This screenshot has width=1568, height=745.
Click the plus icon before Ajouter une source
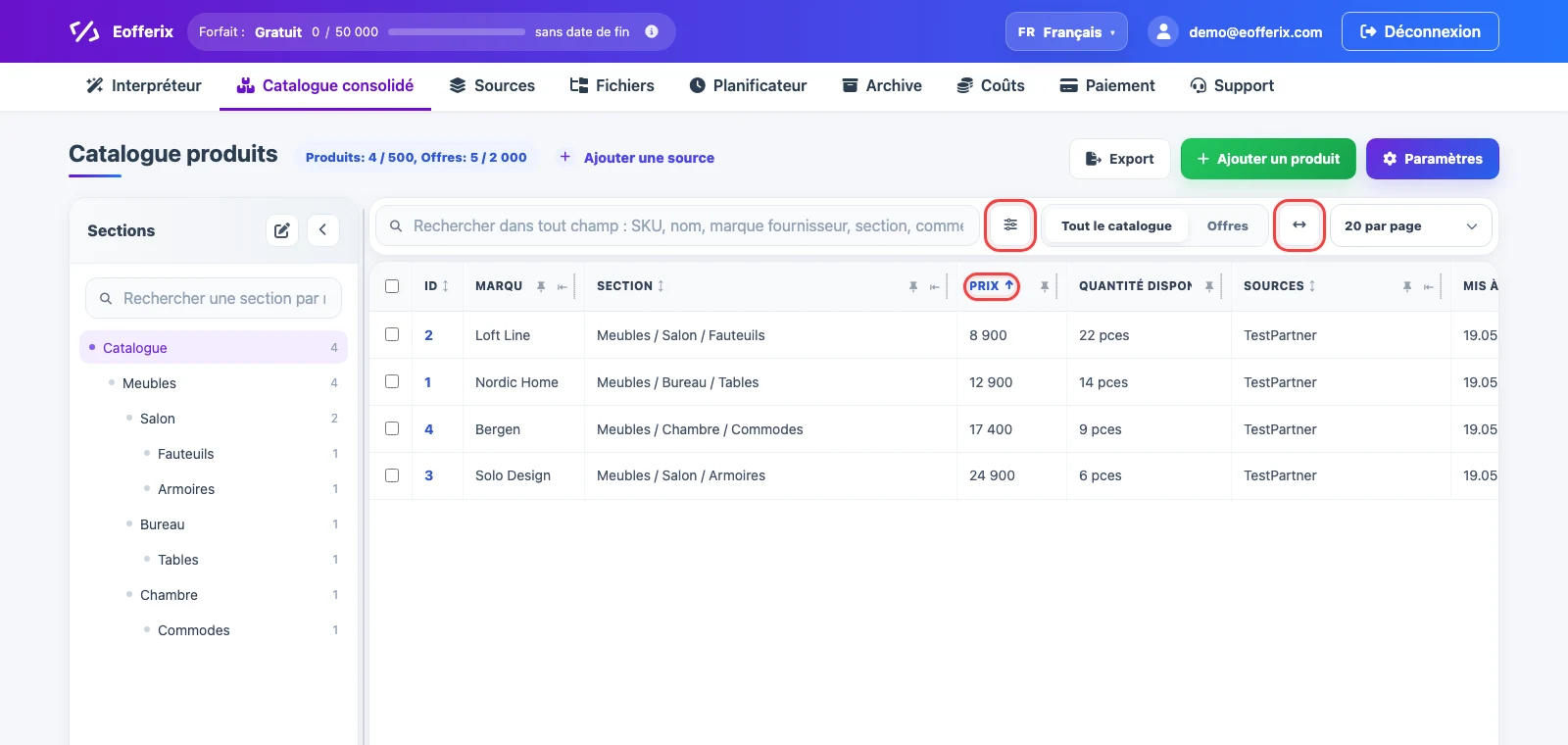564,157
